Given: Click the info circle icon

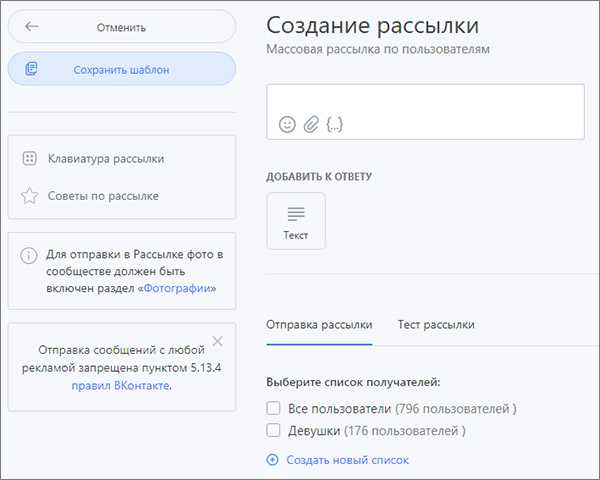Looking at the screenshot, I should click(x=29, y=255).
